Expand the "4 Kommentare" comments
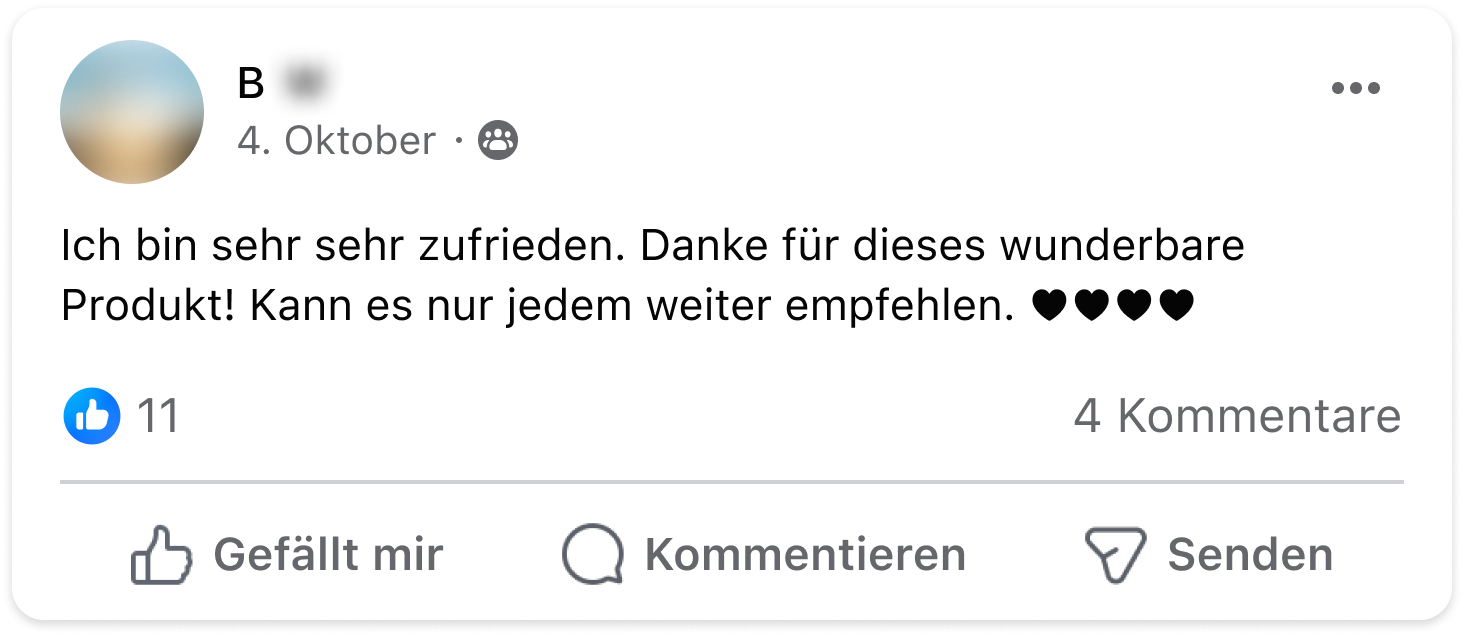This screenshot has height=636, width=1464. point(1237,416)
